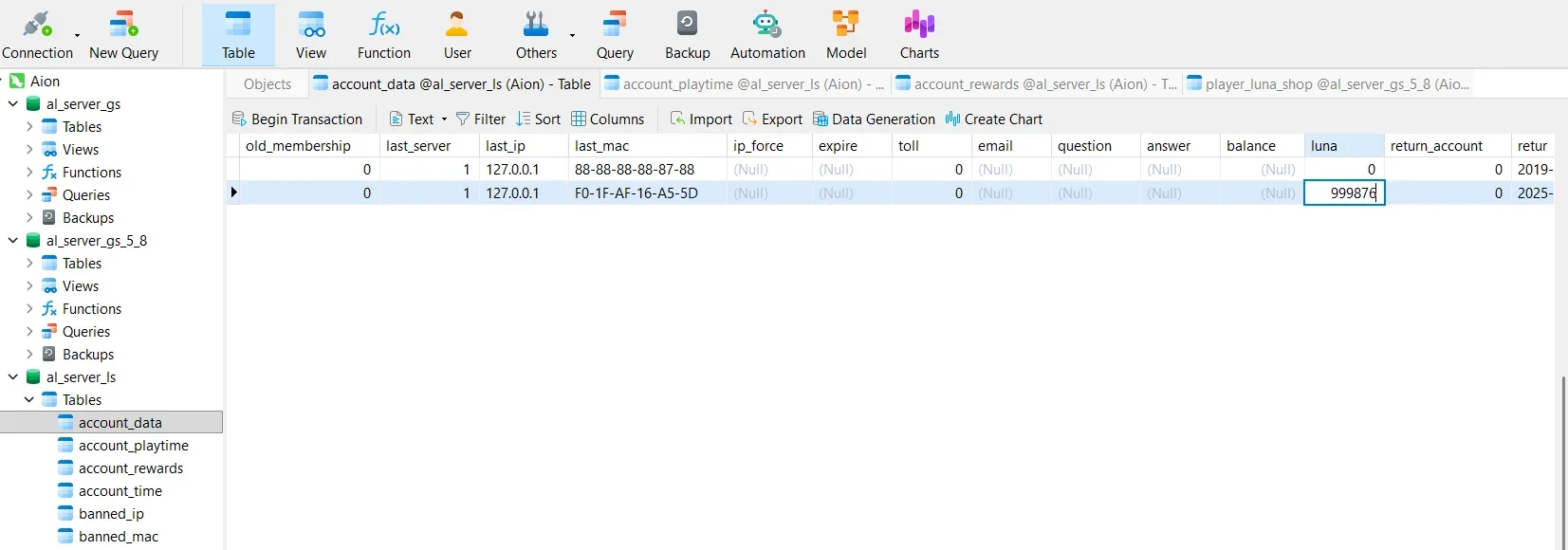The height and width of the screenshot is (550, 1568).
Task: Collapse Tables under al_server_ls
Action: coord(29,399)
